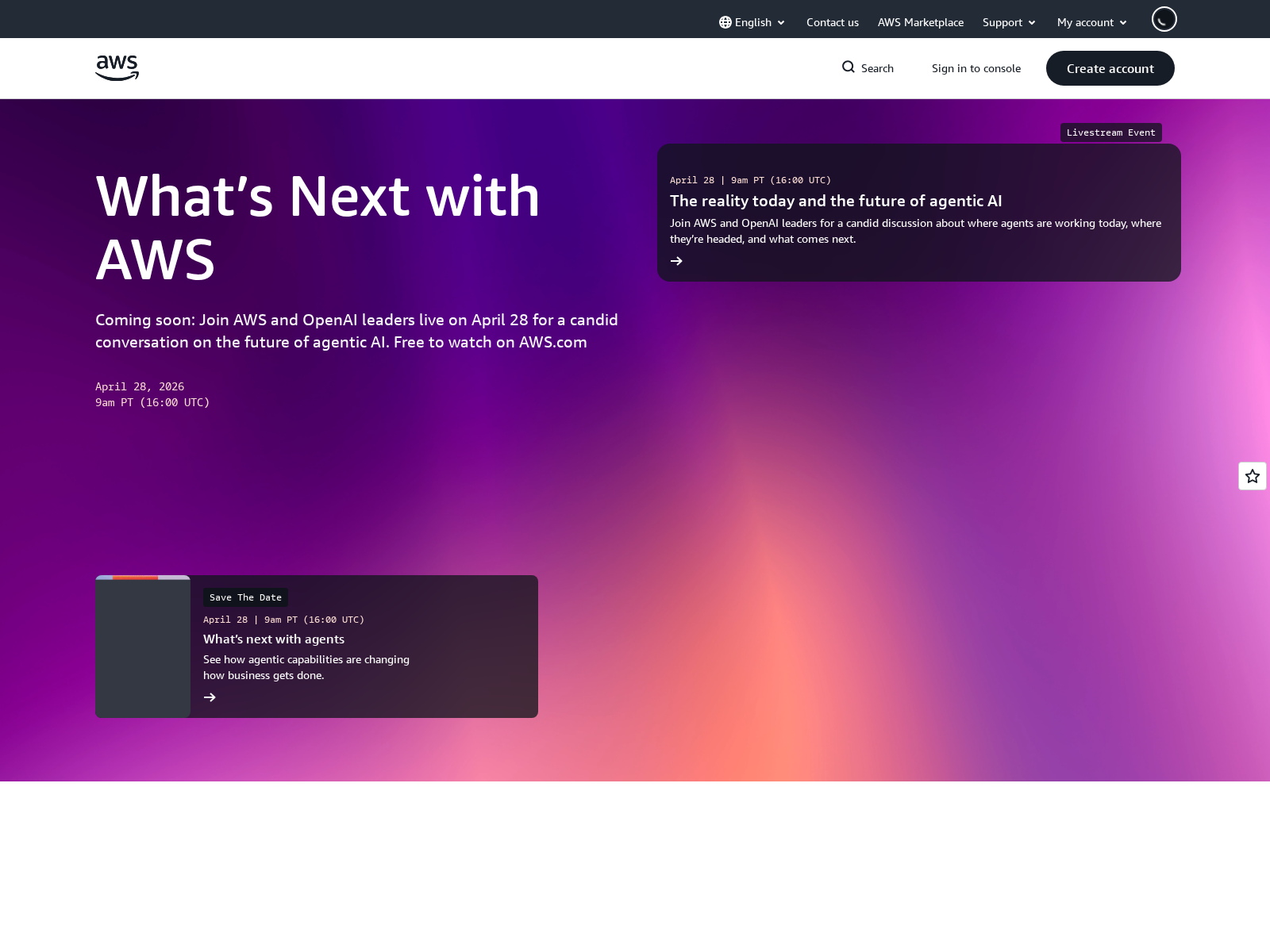Image resolution: width=1270 pixels, height=952 pixels.
Task: Open search using the magnifier icon
Action: coord(849,67)
